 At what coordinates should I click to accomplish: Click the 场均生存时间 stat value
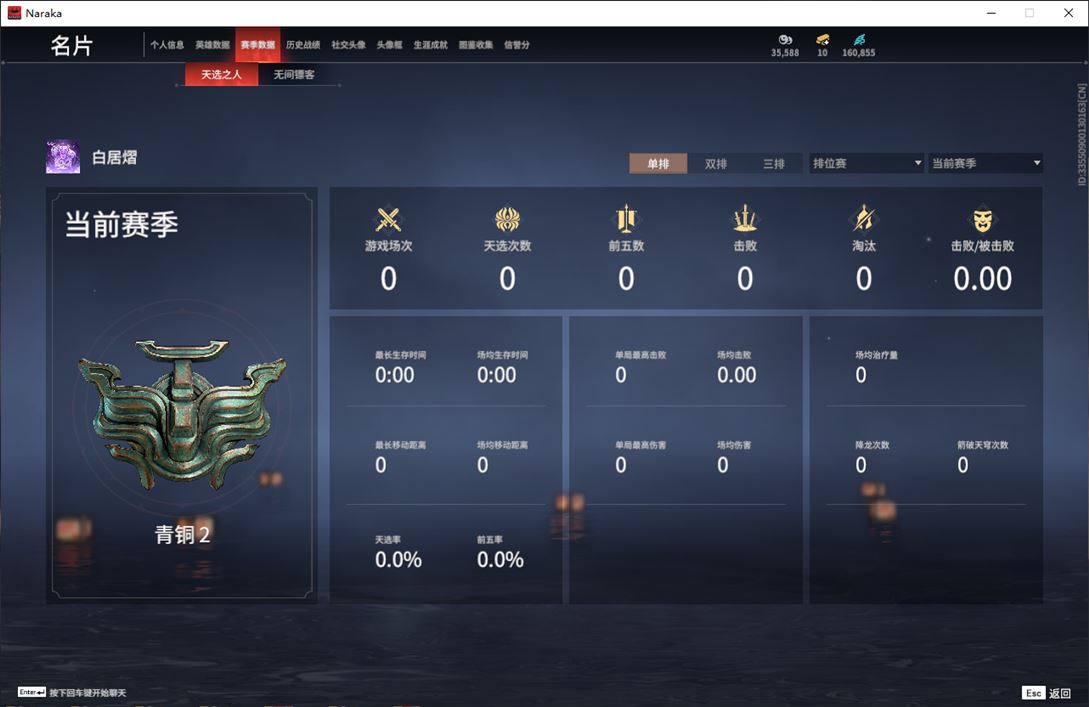(x=497, y=375)
